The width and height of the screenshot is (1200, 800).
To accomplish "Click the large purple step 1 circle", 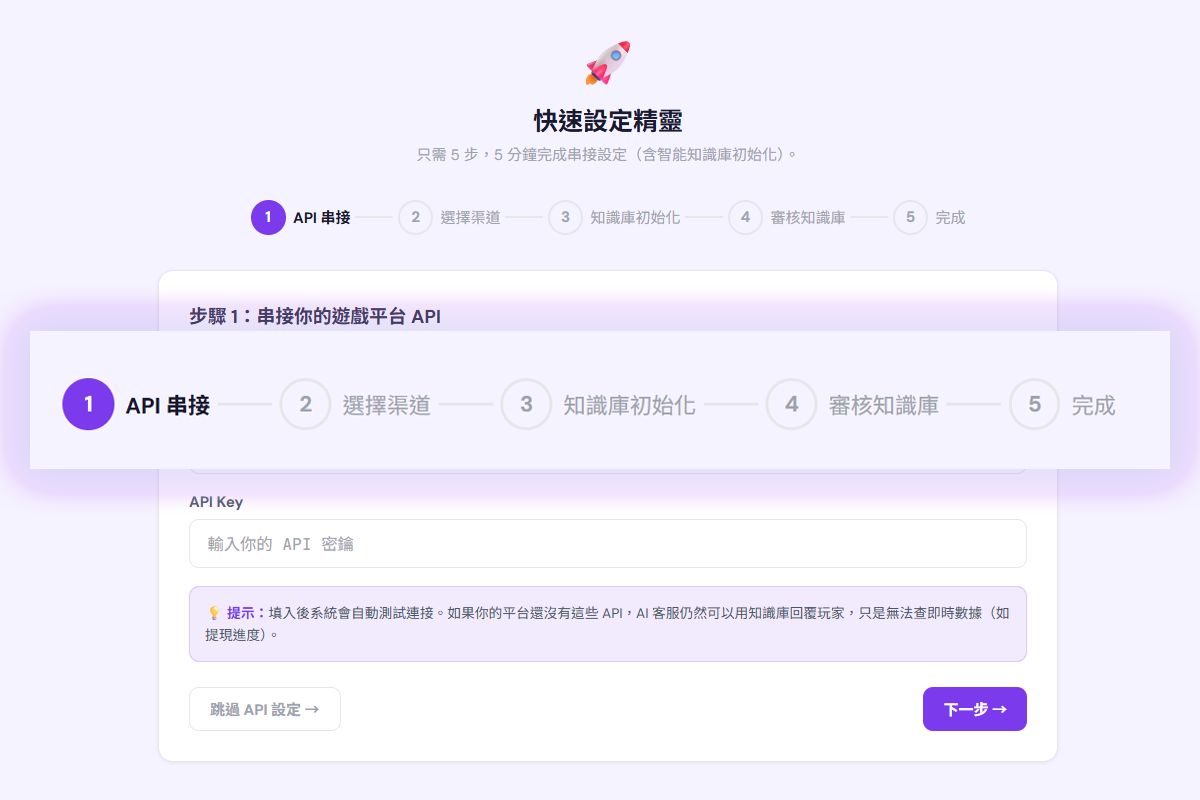I will tap(88, 404).
